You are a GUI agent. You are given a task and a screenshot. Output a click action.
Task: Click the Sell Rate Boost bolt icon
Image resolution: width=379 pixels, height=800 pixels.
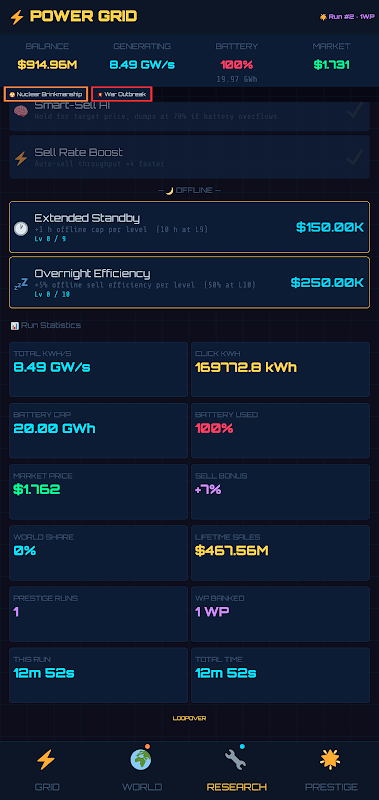tap(21, 158)
